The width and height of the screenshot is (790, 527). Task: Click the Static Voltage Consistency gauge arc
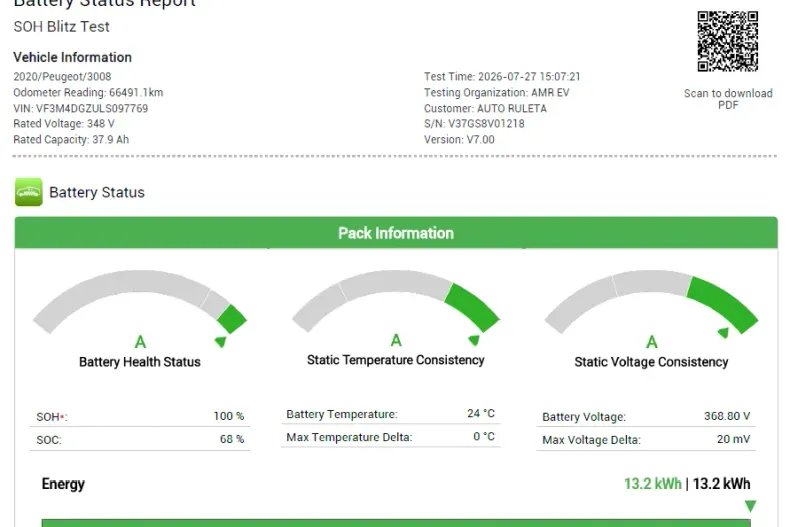[x=651, y=302]
